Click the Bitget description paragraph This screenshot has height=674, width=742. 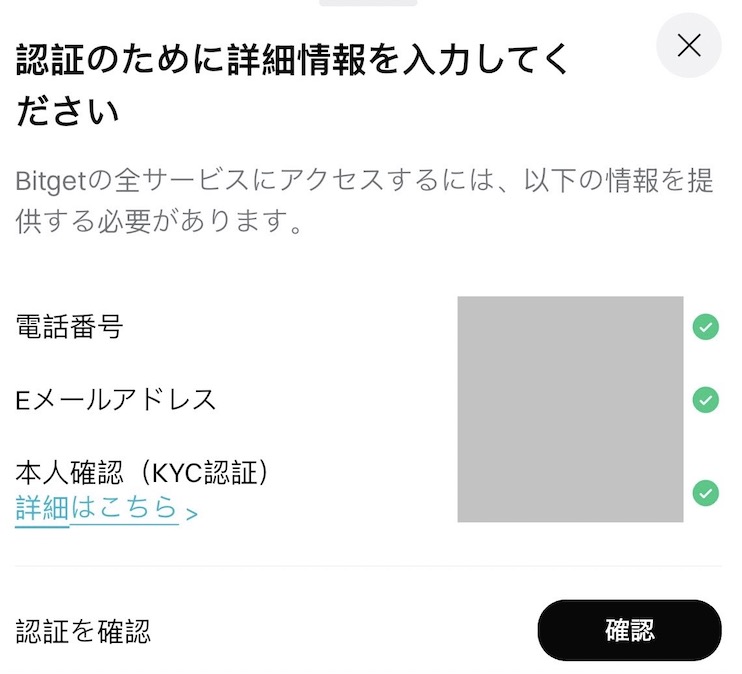point(364,201)
